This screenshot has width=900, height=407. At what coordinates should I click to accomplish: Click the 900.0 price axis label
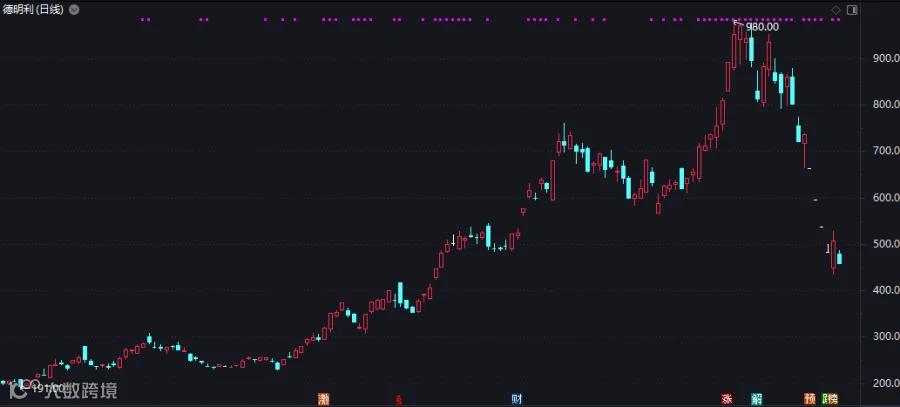point(884,58)
